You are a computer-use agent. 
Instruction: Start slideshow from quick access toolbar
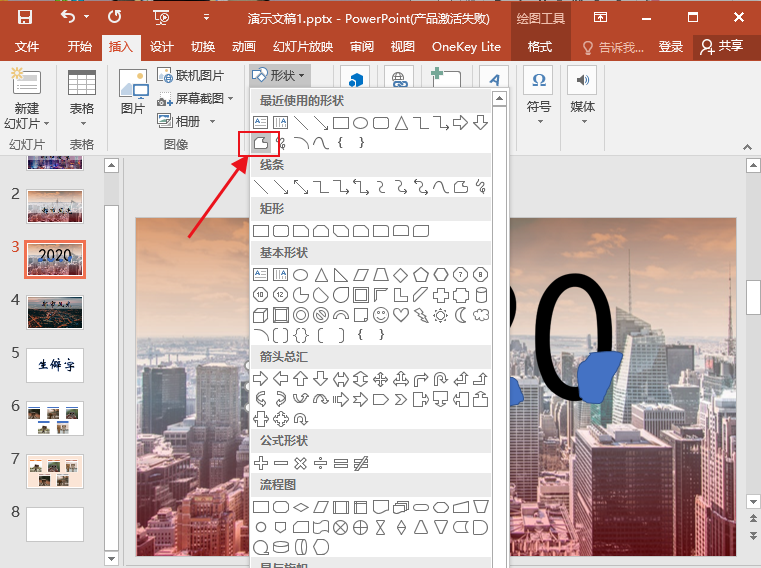pos(161,17)
